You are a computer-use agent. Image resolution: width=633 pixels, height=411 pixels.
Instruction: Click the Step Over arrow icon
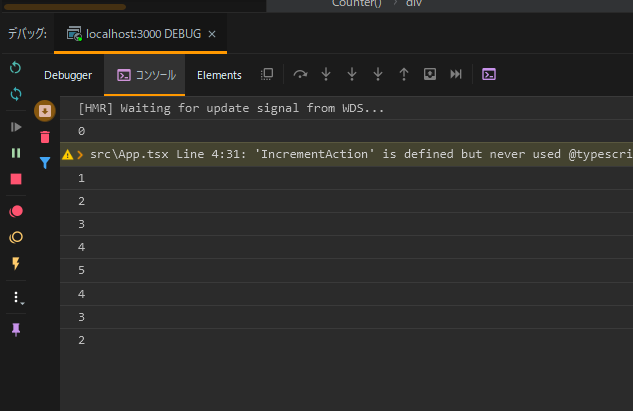click(300, 74)
